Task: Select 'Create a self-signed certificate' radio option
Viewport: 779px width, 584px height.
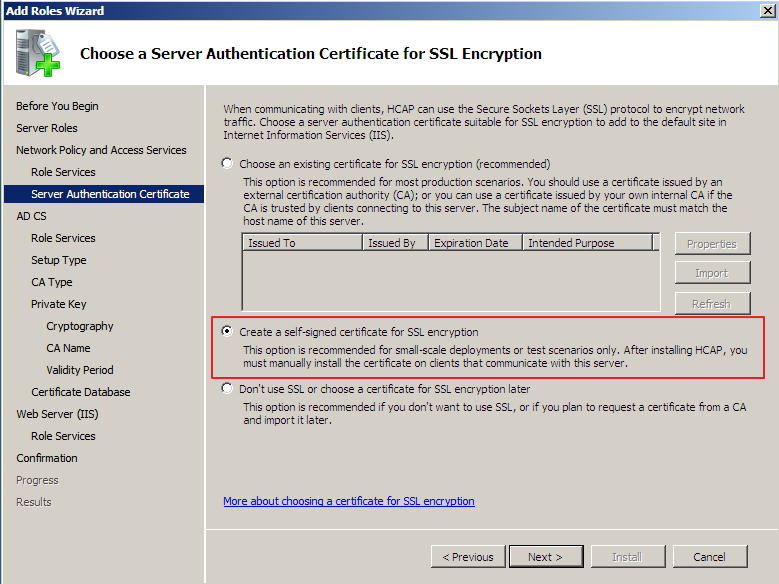Action: (228, 331)
